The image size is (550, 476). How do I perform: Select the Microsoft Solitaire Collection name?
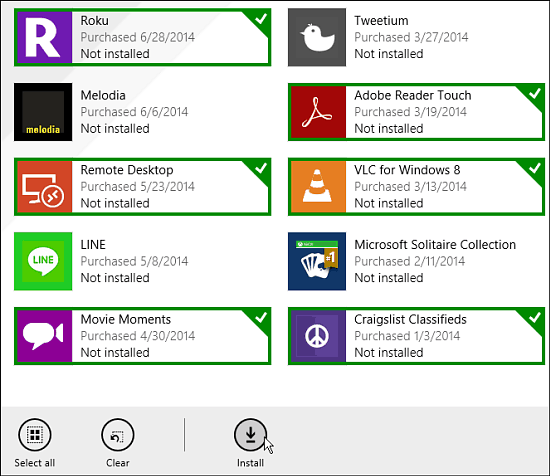click(x=435, y=245)
